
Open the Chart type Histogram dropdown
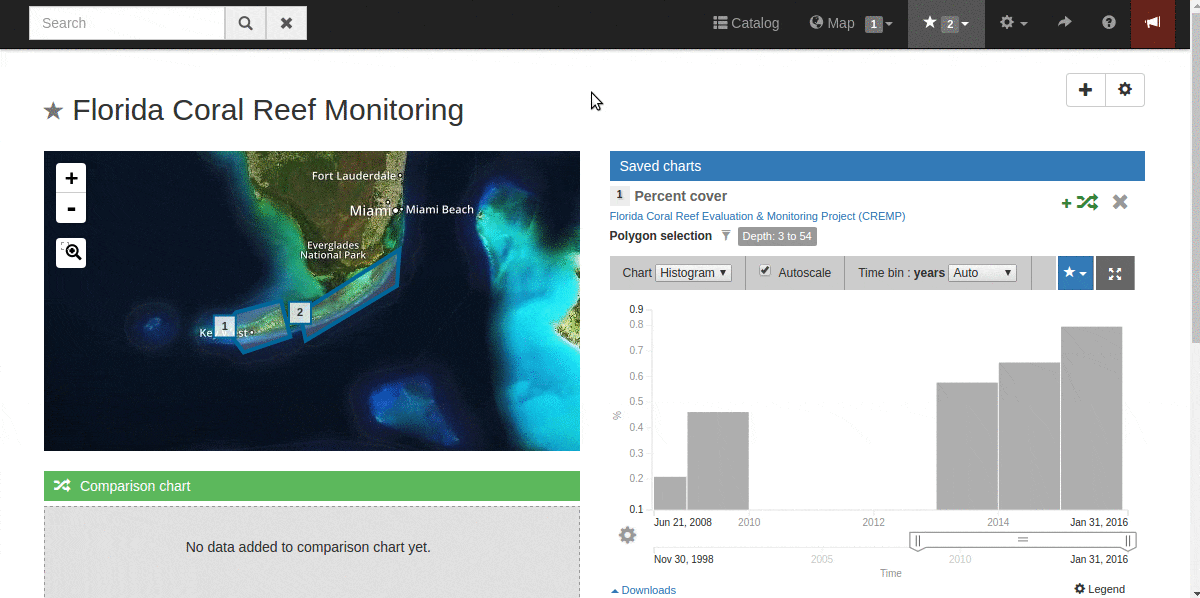pos(694,272)
